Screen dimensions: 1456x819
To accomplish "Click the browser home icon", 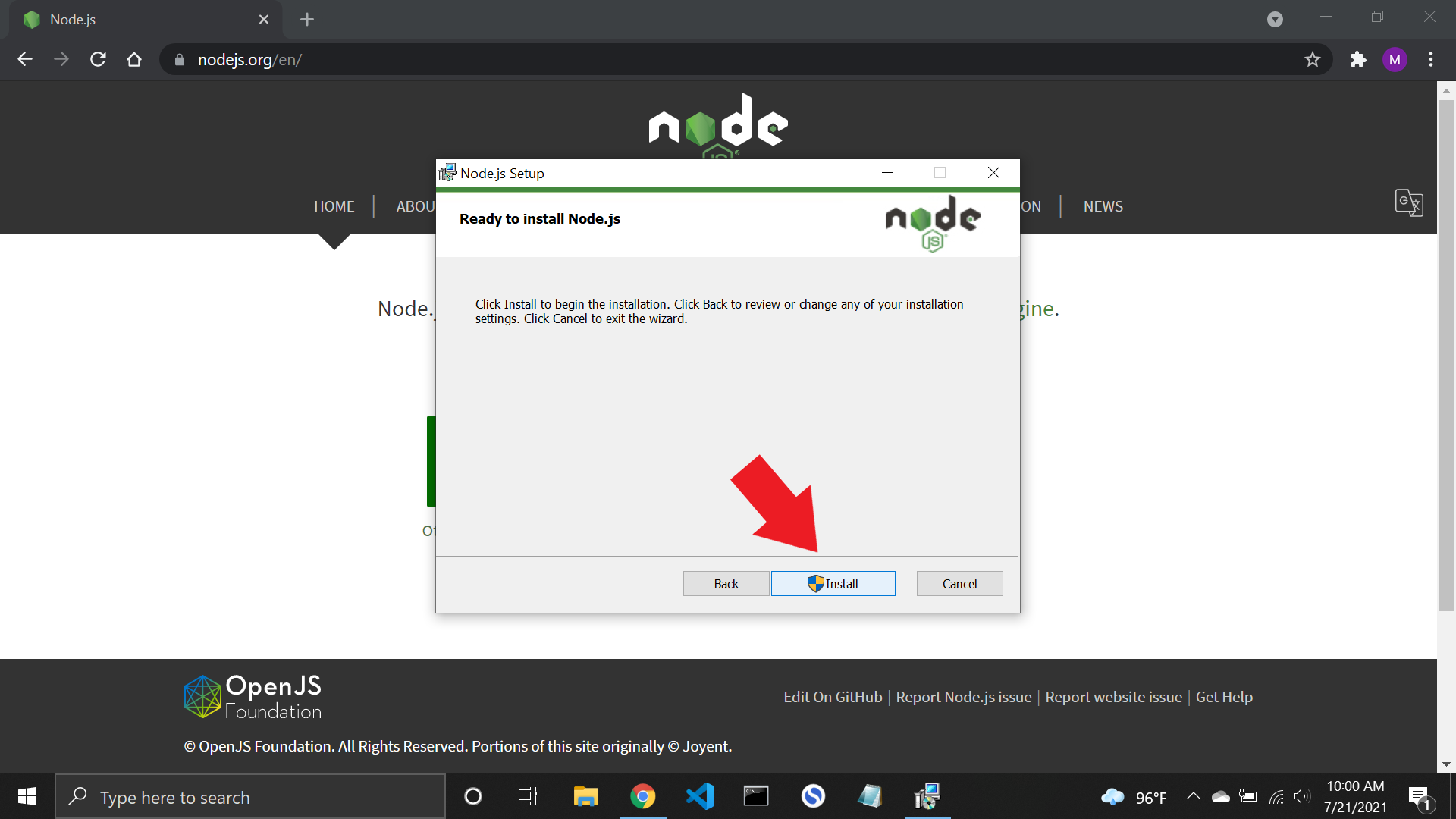I will click(134, 59).
